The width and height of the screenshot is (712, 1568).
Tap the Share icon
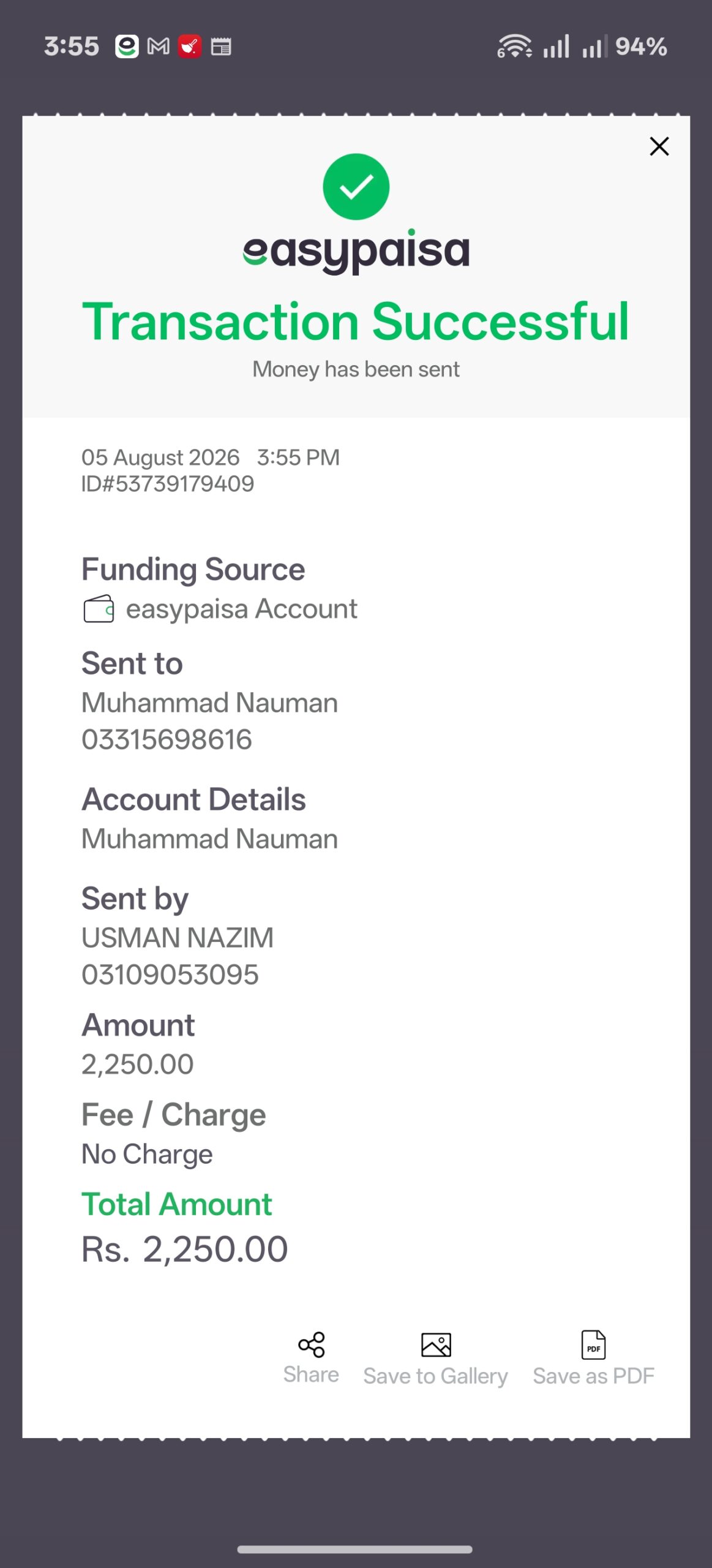tap(311, 1344)
